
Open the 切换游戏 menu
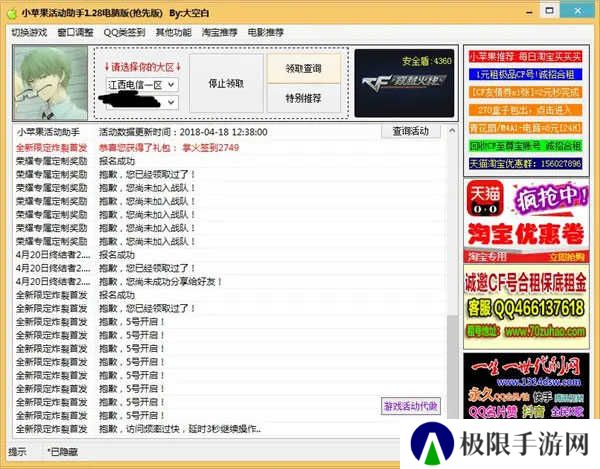point(29,33)
